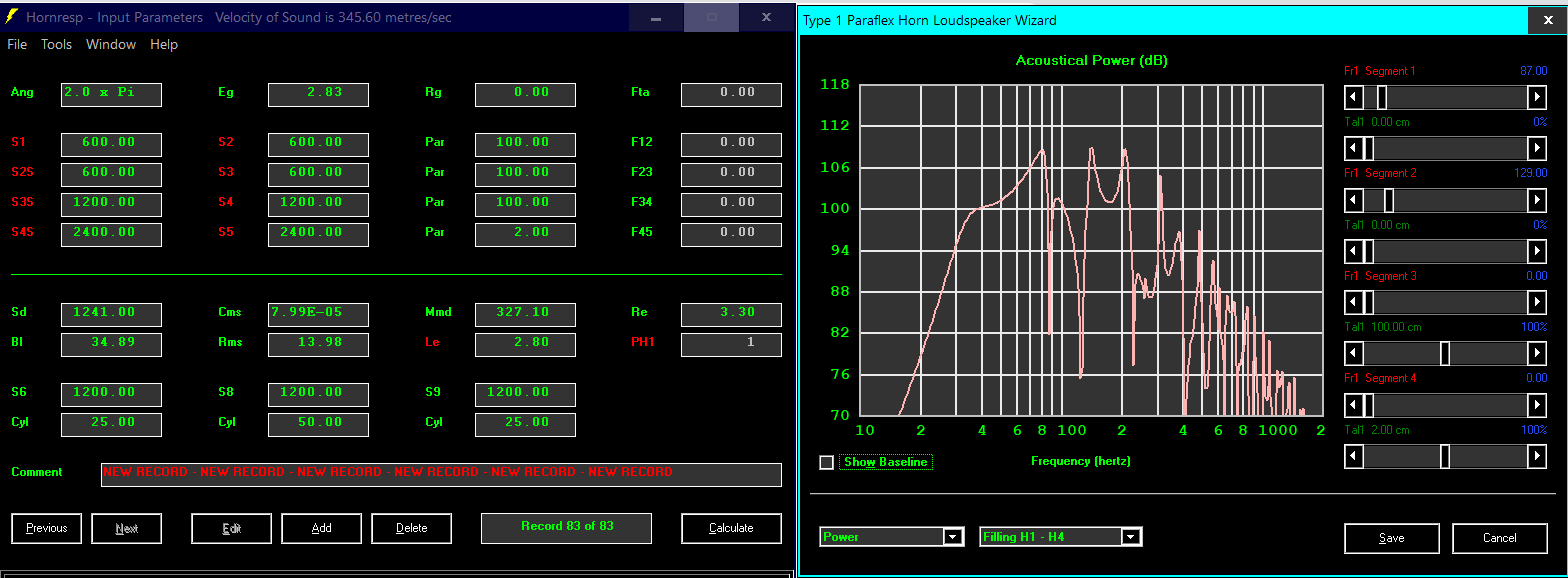Click the Fr1 Segment 1 slider thumb
This screenshot has height=578, width=1568.
click(x=1381, y=97)
